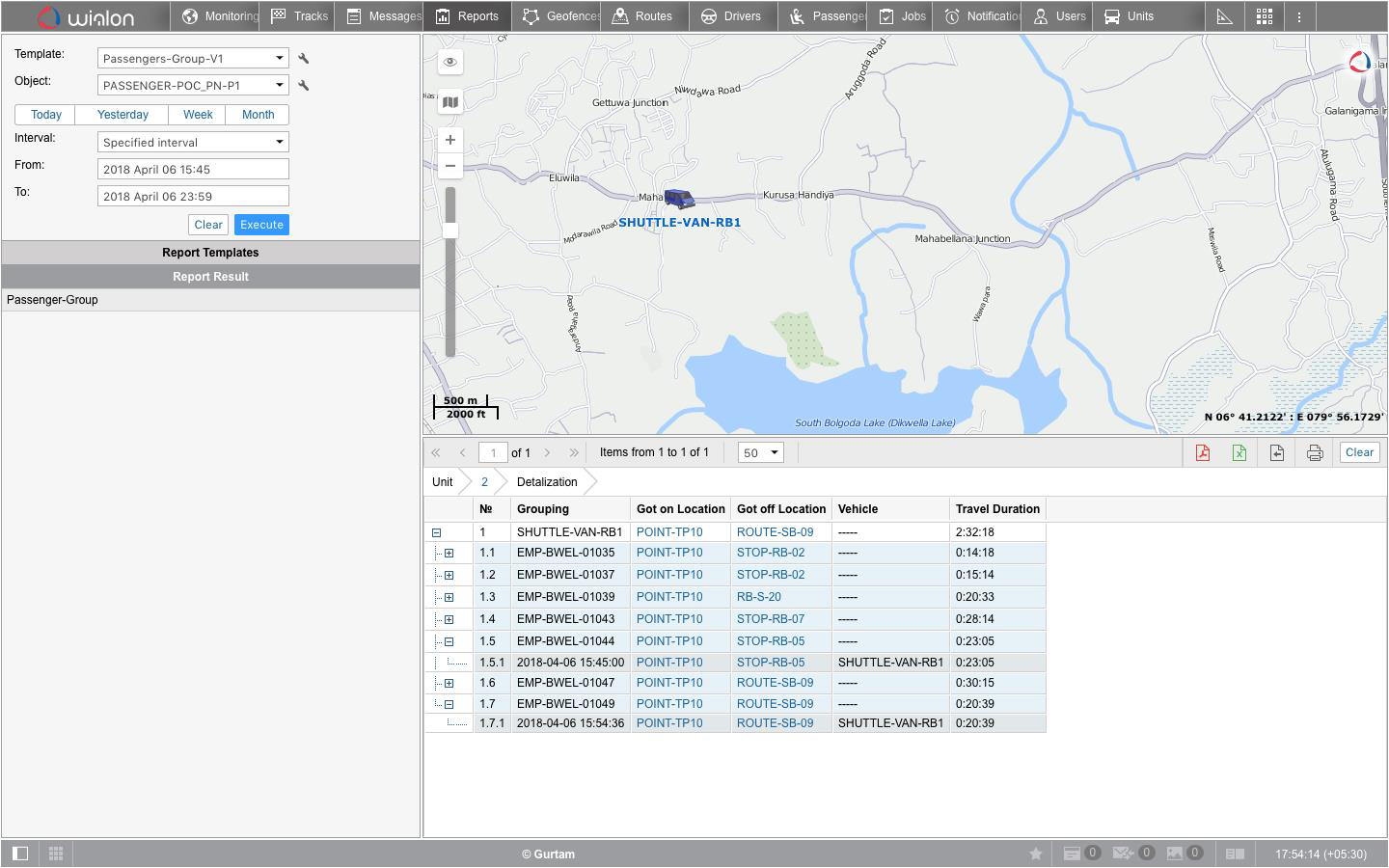Zoom in on the map
Viewport: 1389px width, 868px height.
[450, 140]
